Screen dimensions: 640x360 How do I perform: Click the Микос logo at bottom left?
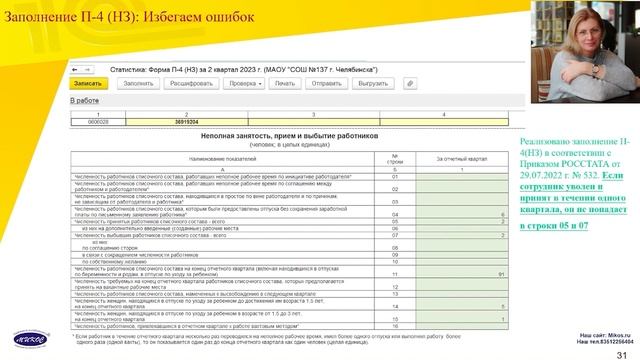point(31,338)
